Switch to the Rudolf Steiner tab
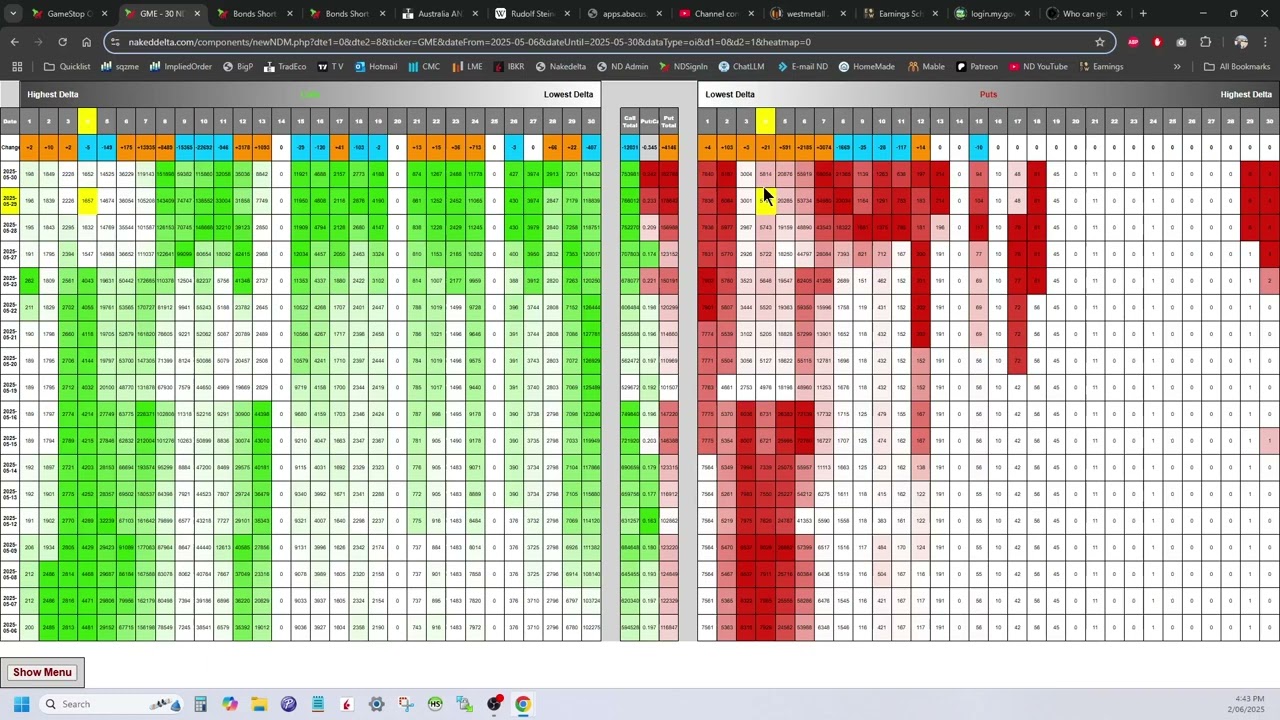1280x720 pixels. pos(532,14)
